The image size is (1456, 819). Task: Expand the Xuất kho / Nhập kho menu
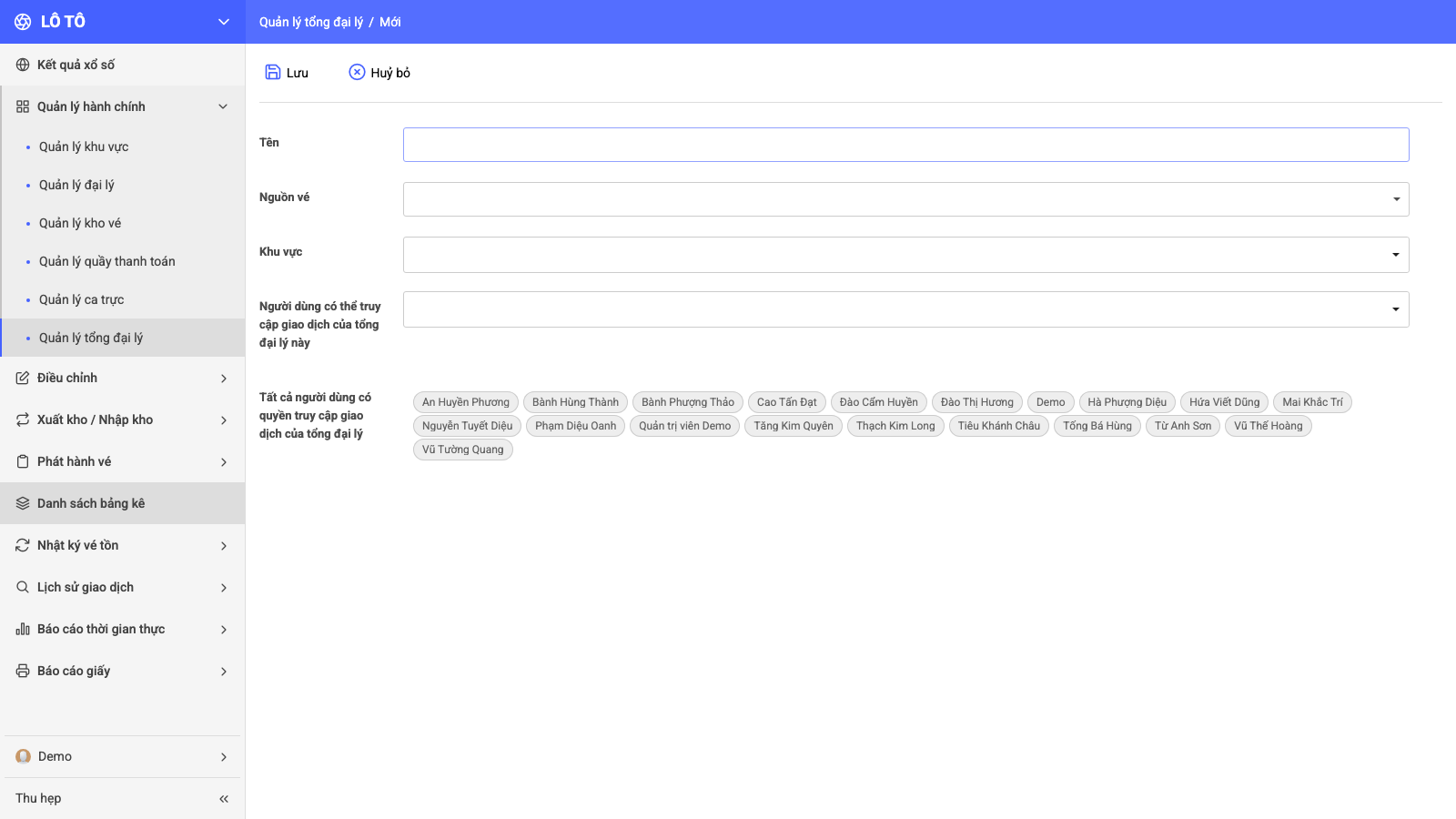224,420
